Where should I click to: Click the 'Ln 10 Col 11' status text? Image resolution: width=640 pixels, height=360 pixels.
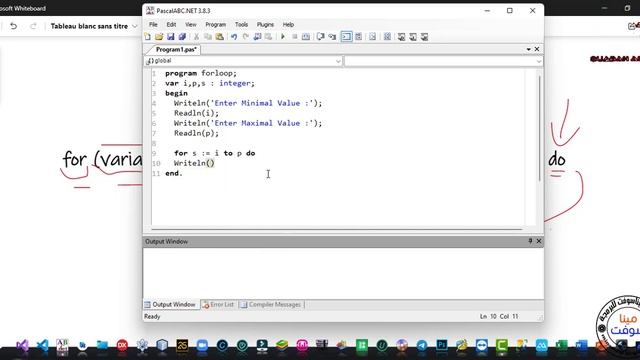pyautogui.click(x=499, y=316)
